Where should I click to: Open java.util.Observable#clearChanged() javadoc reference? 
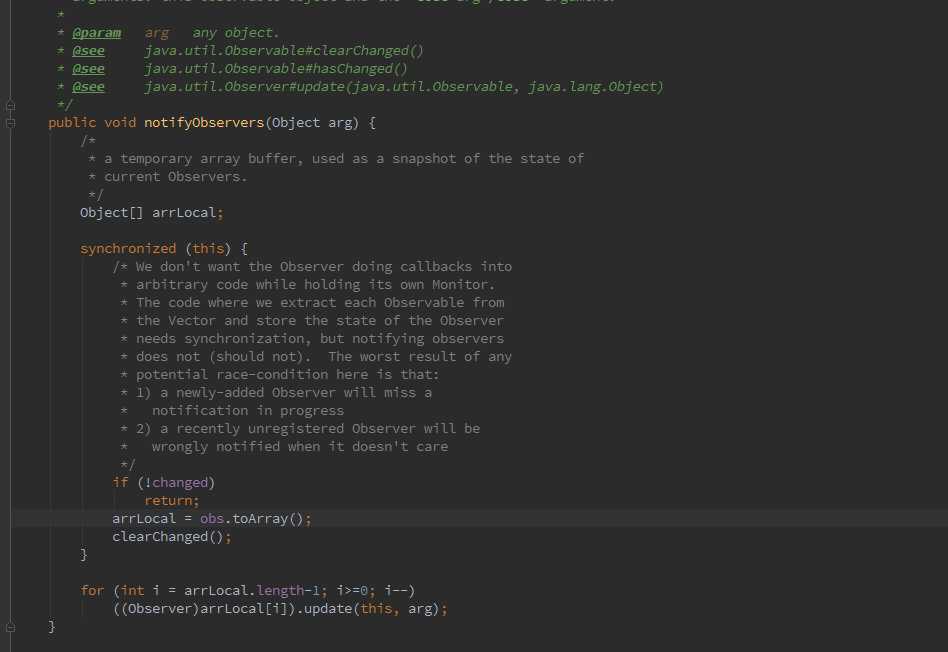pos(284,51)
